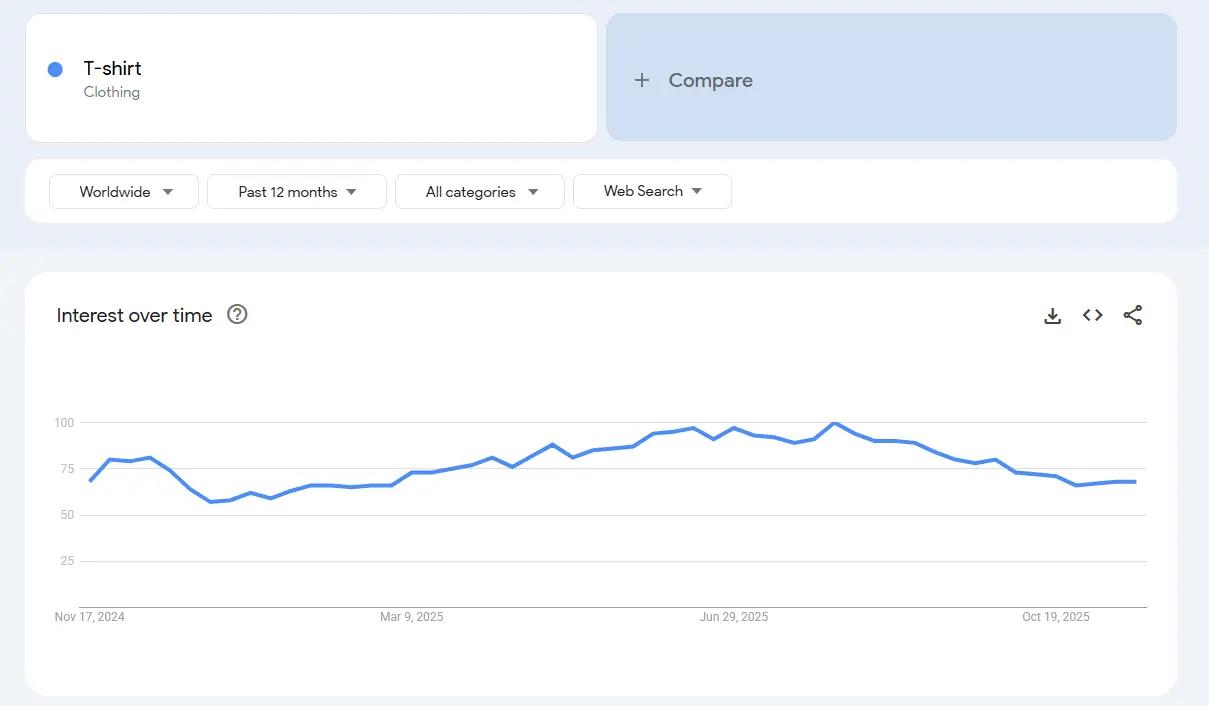Image resolution: width=1209 pixels, height=706 pixels.
Task: Open the Web Search type dropdown
Action: click(x=652, y=191)
